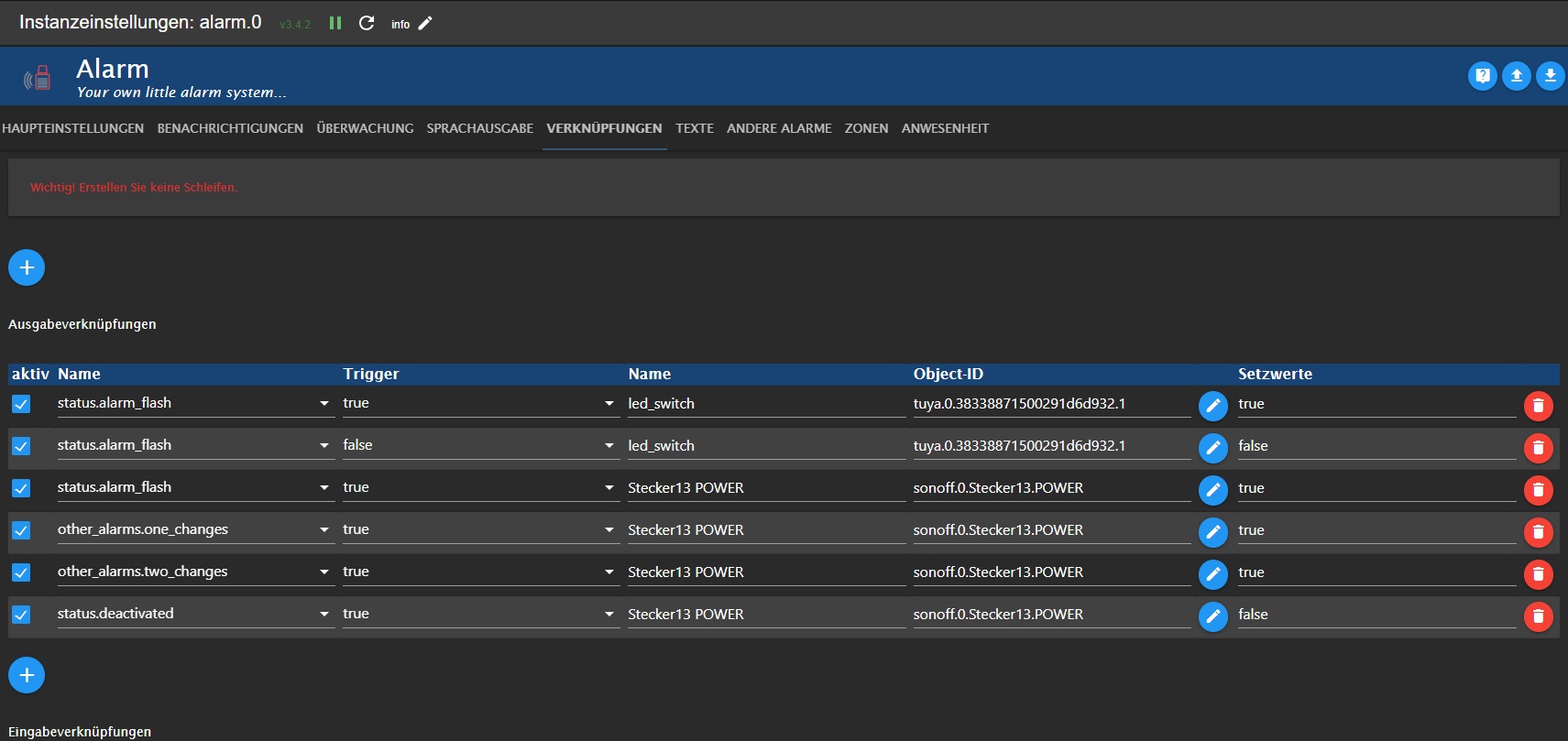Open Trigger dropdown in two_changes row

tap(481, 572)
